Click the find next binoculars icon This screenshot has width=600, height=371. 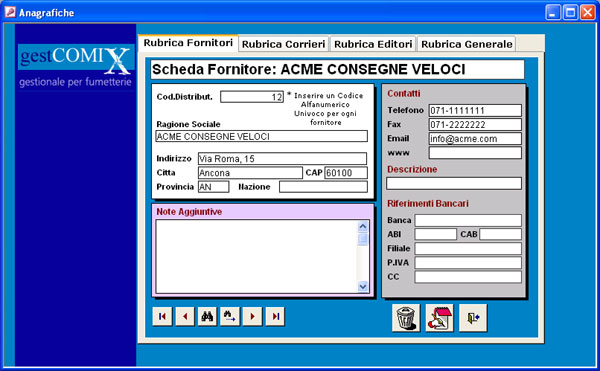230,316
